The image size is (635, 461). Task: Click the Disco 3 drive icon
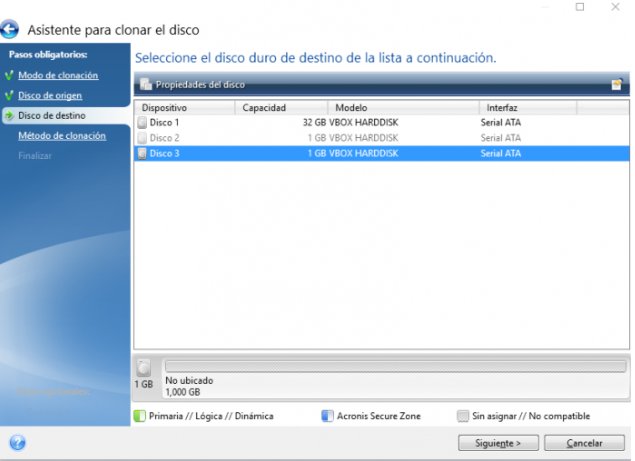pos(142,154)
